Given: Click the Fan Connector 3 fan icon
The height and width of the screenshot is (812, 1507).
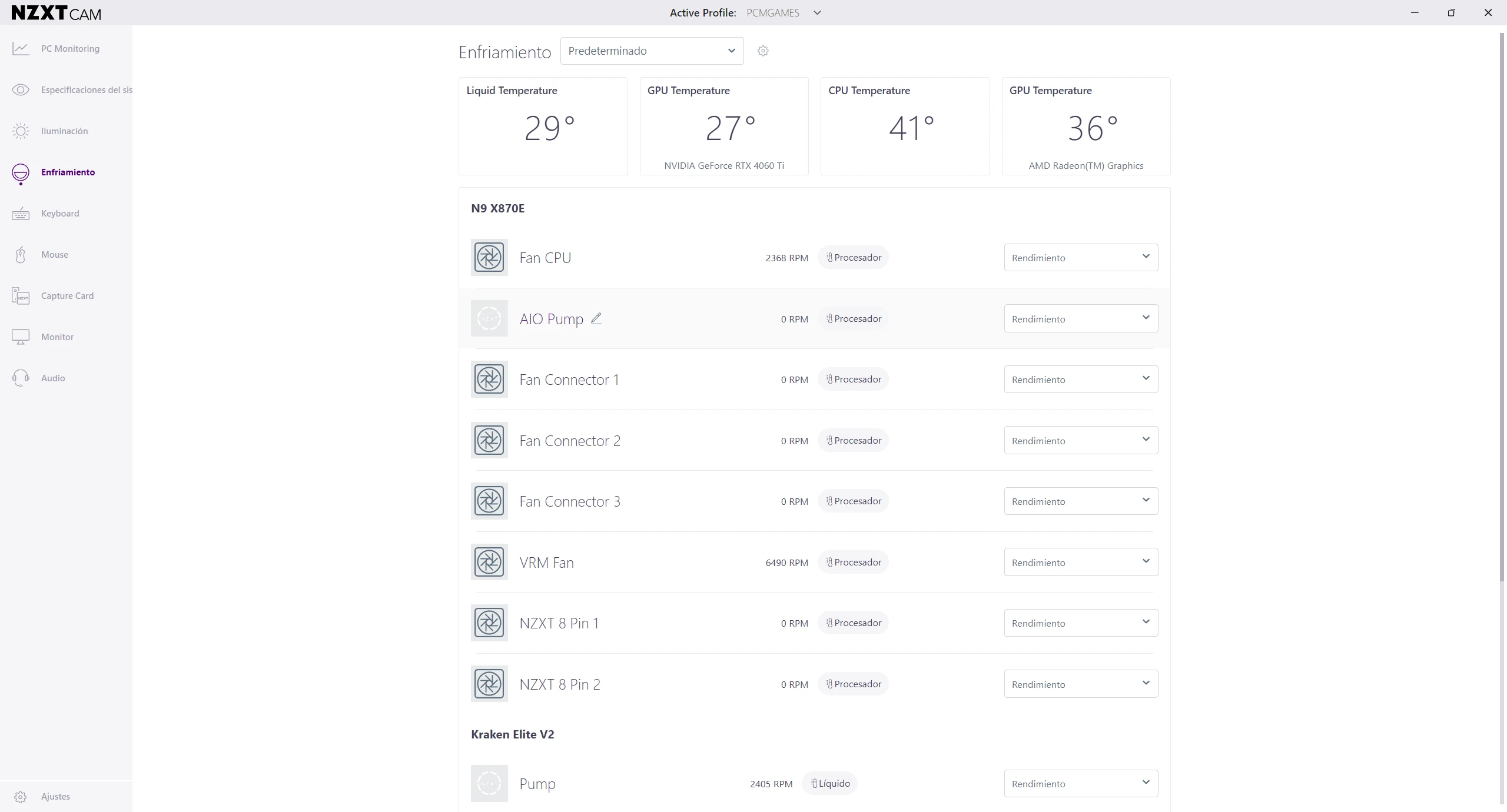Looking at the screenshot, I should 489,501.
